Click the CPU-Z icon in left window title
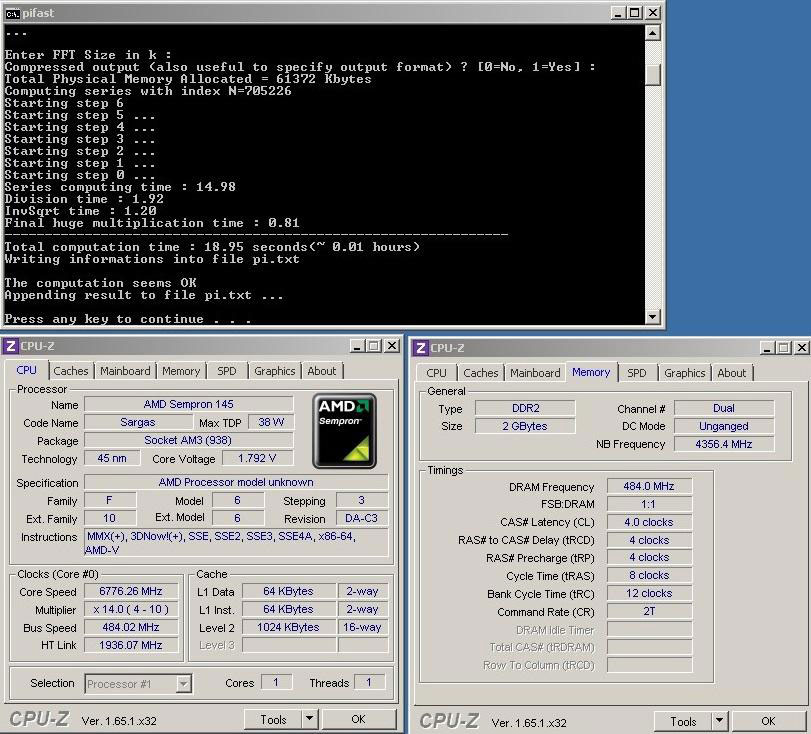Screen dimensions: 811x734 (x=10, y=346)
